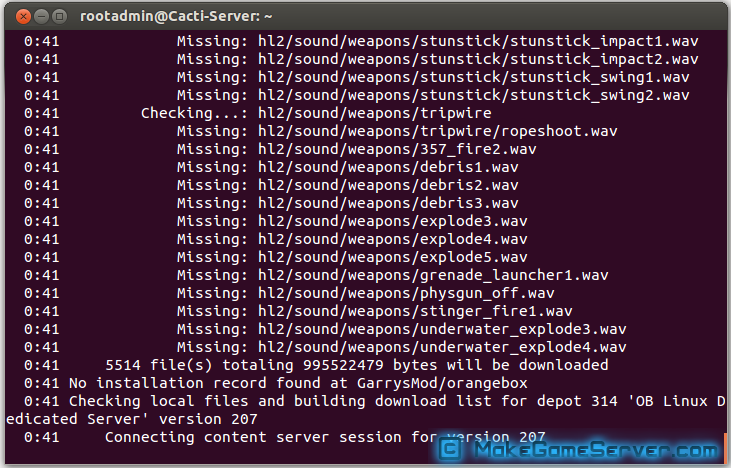Image resolution: width=731 pixels, height=468 pixels.
Task: Click the debris2.wav missing line
Action: (271, 186)
